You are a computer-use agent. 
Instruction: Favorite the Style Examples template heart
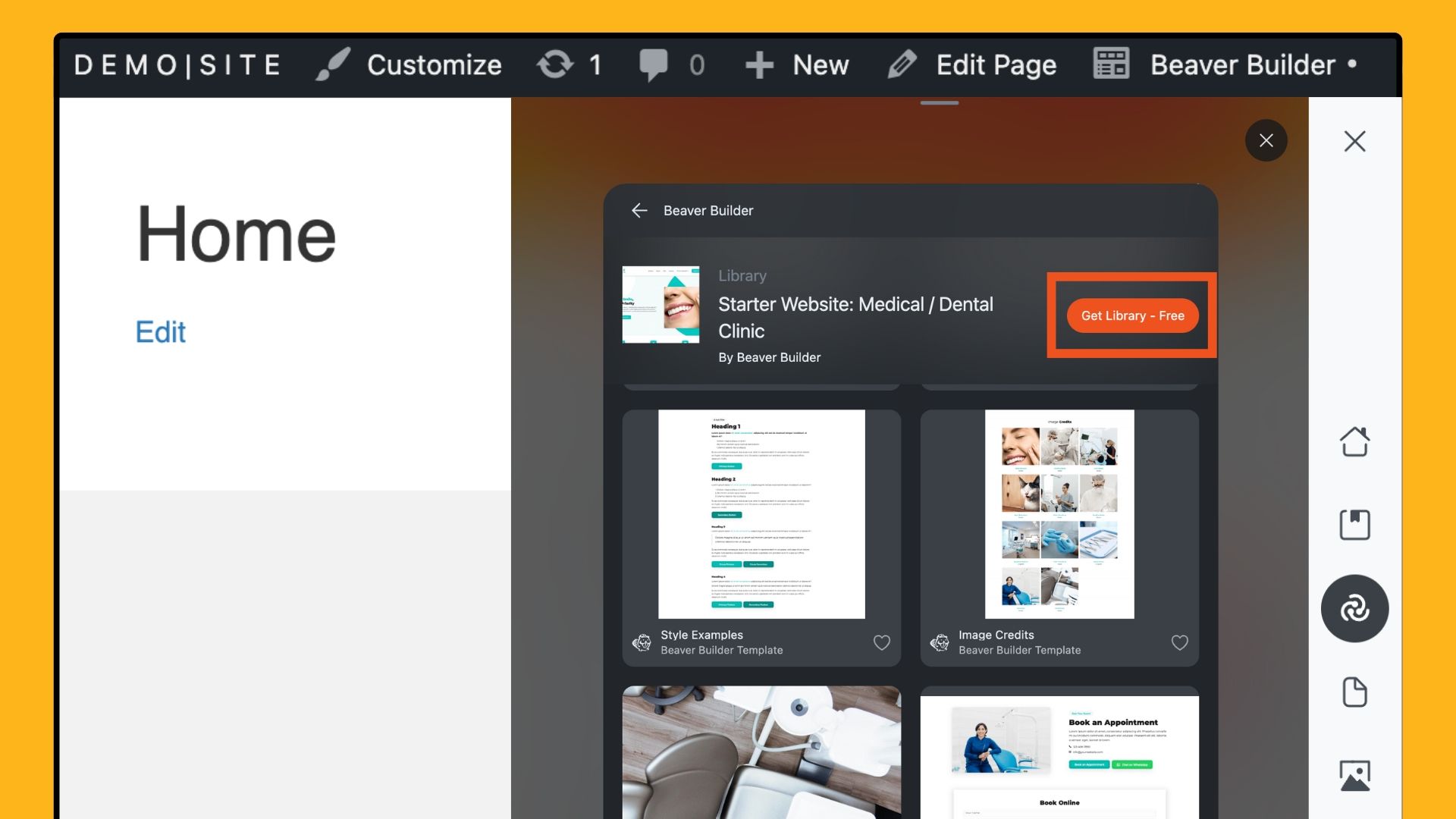(x=881, y=642)
